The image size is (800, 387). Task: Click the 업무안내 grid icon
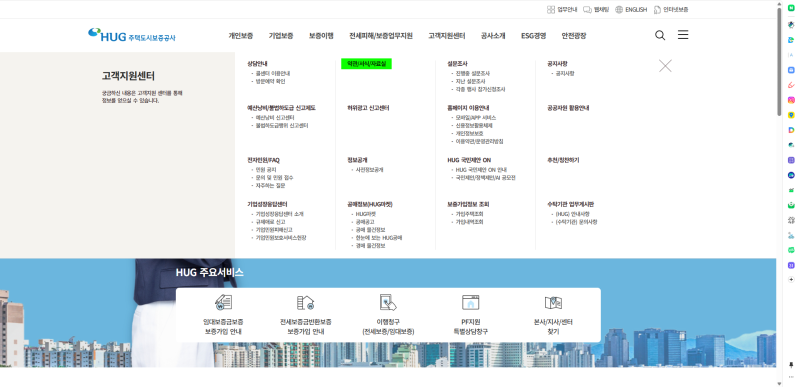(551, 9)
